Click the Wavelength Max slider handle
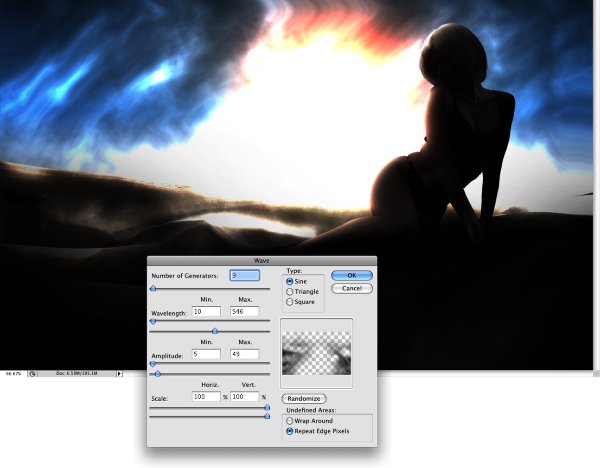Viewport: 600px width, 468px height. [x=215, y=331]
